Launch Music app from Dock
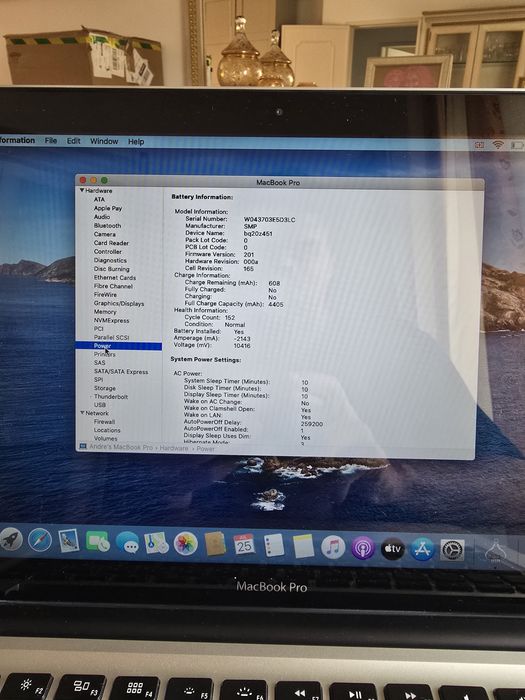Viewport: 525px width, 700px height. click(333, 547)
